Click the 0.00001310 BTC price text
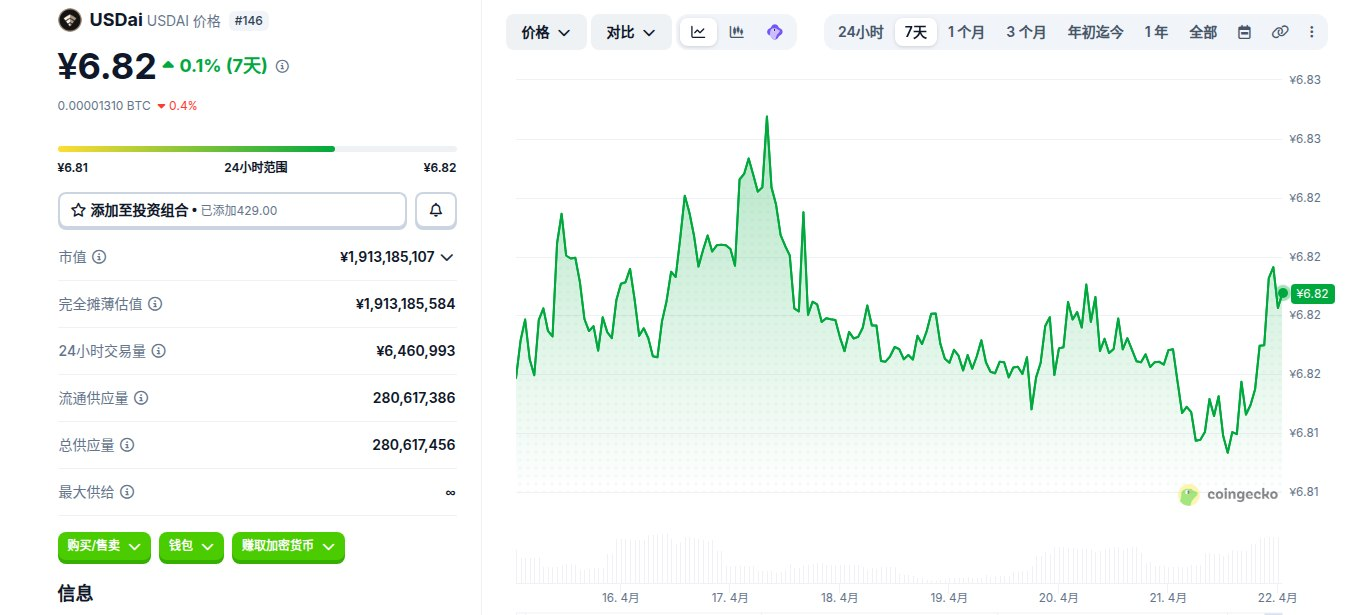This screenshot has height=615, width=1360. coord(104,105)
